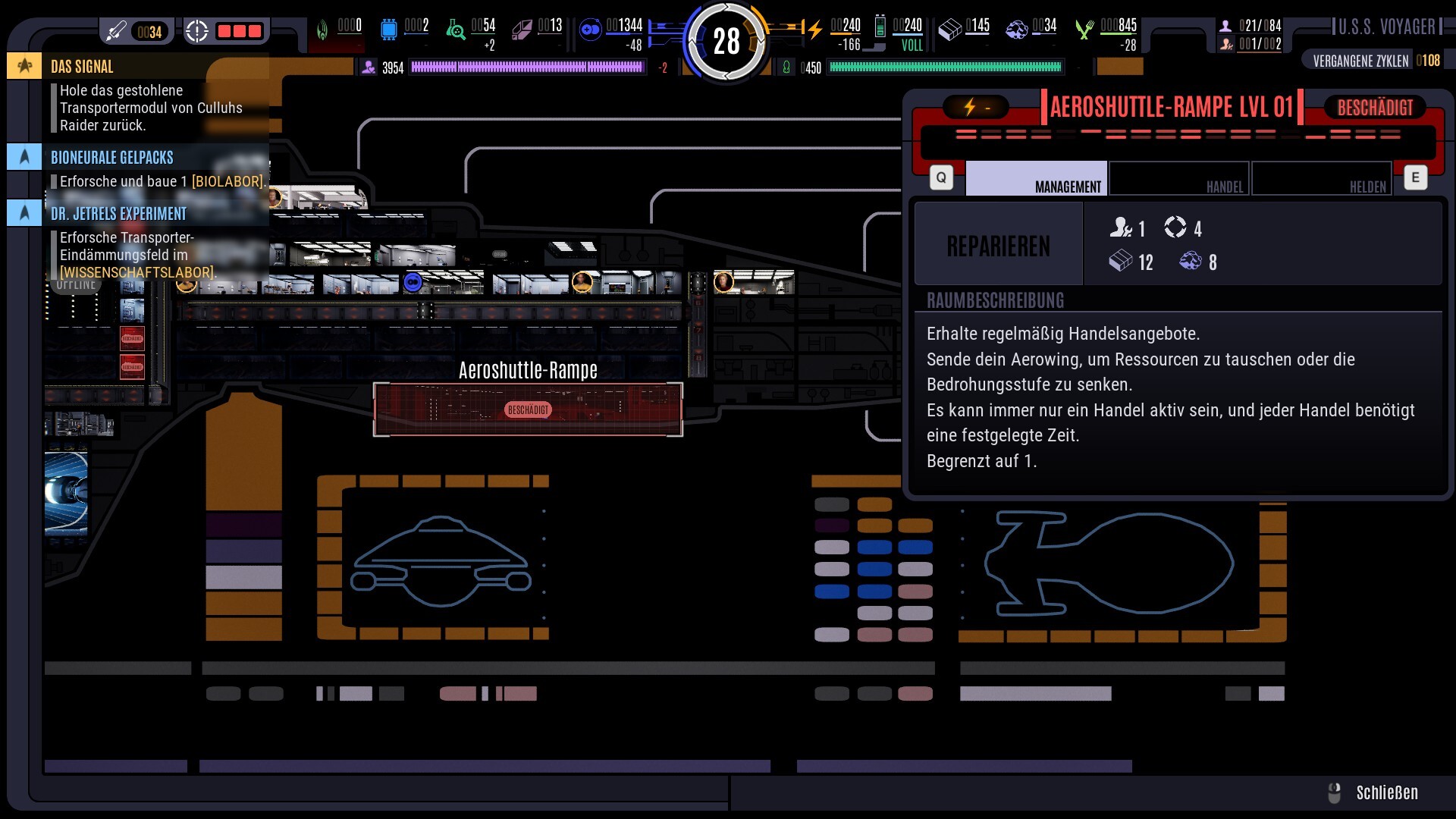
Task: Click the green research flask icon
Action: 455,30
